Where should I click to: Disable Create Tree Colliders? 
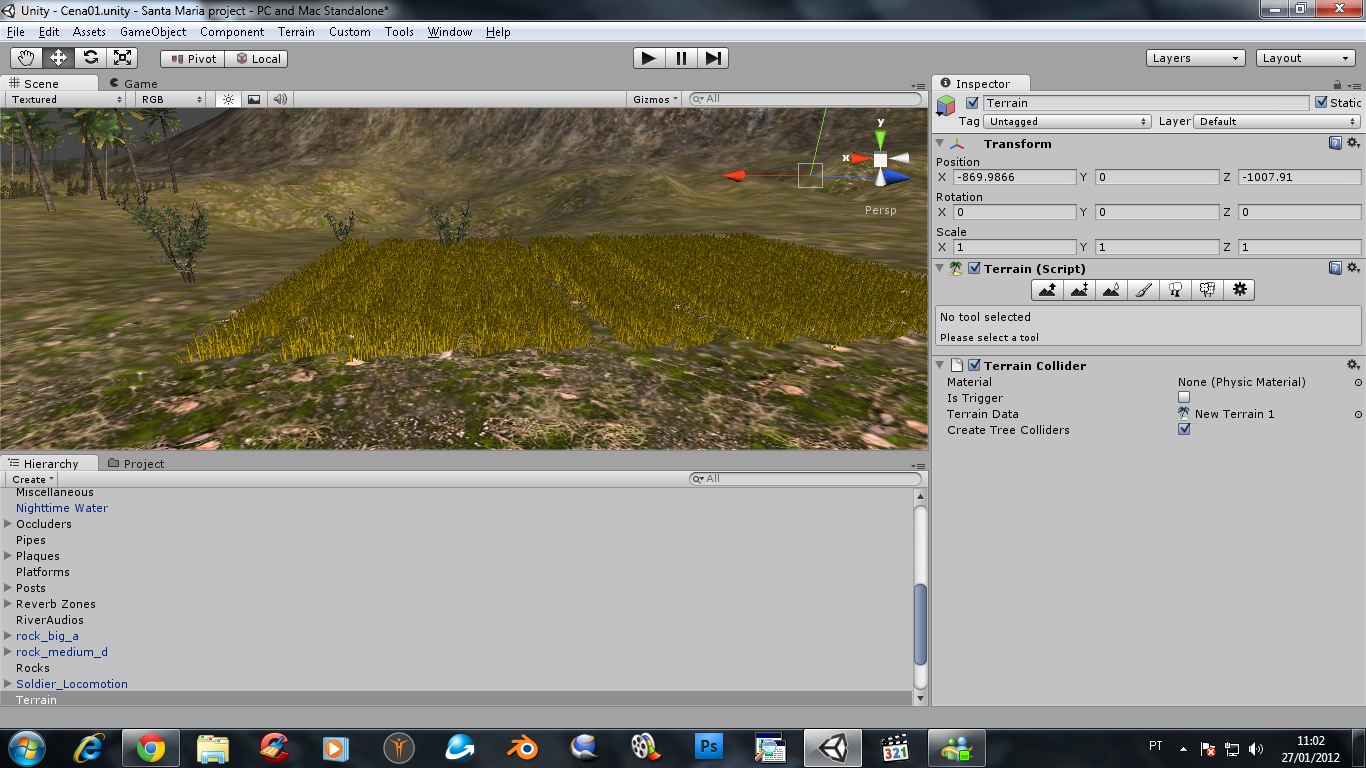pyautogui.click(x=1184, y=429)
